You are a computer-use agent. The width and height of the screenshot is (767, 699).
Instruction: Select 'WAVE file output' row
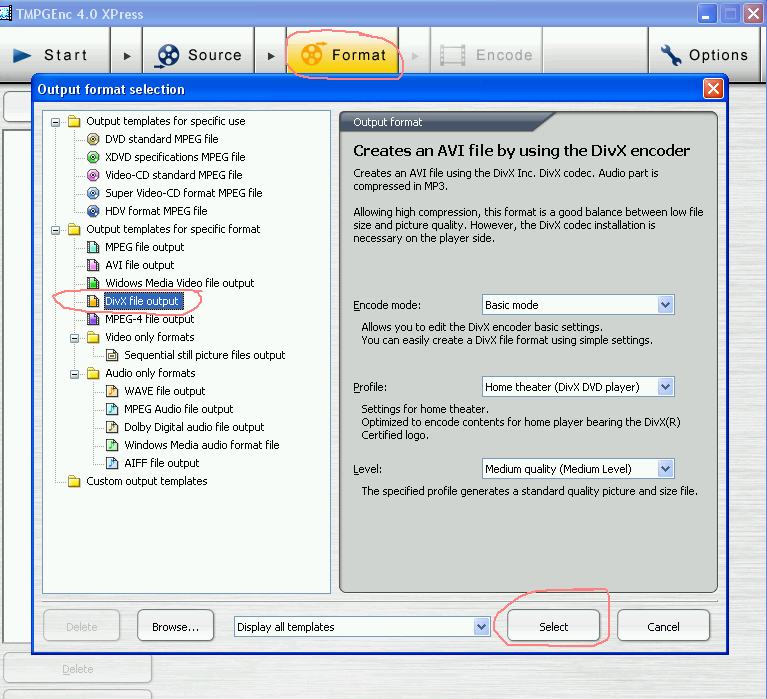pos(164,391)
